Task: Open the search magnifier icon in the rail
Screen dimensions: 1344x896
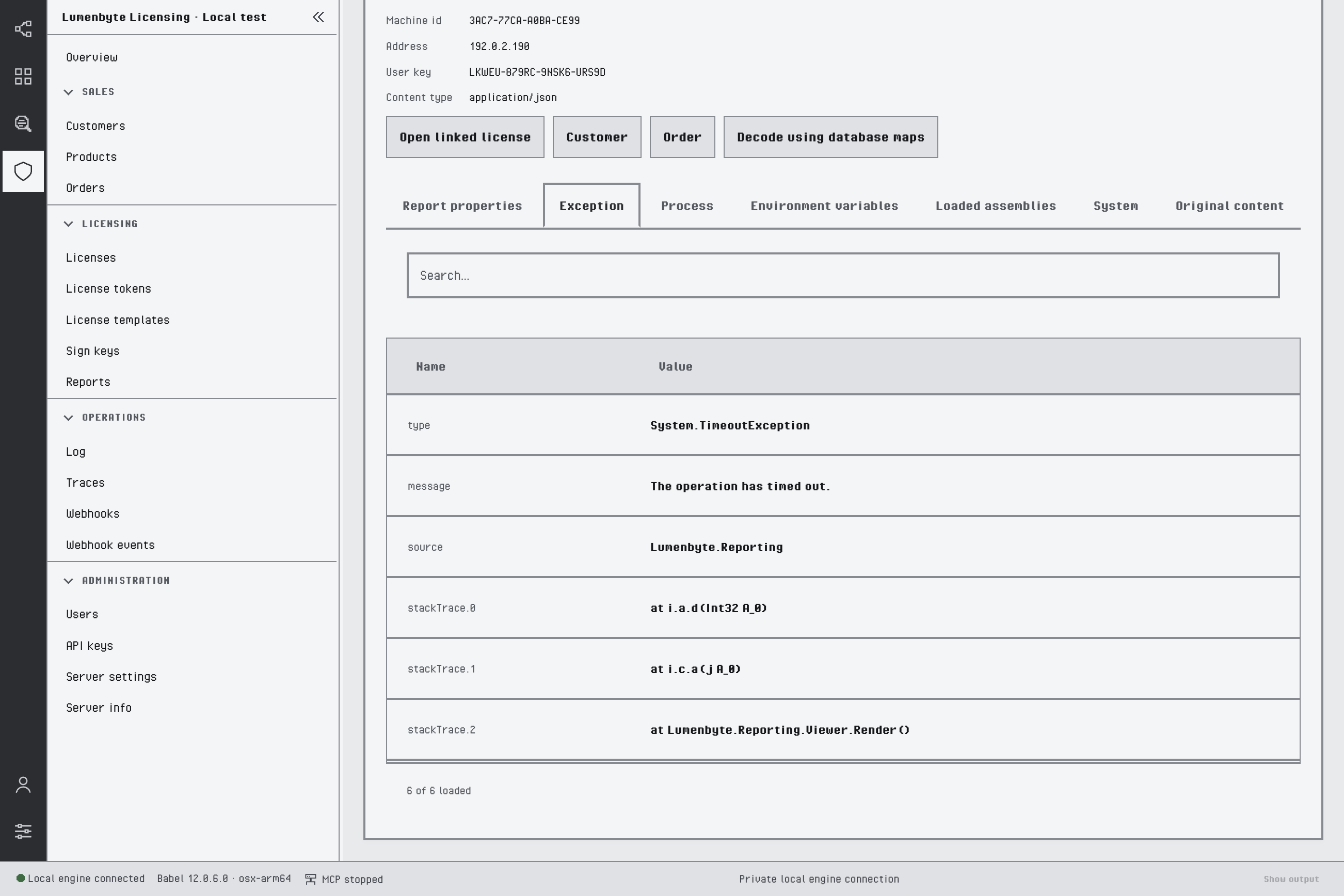Action: pyautogui.click(x=23, y=123)
